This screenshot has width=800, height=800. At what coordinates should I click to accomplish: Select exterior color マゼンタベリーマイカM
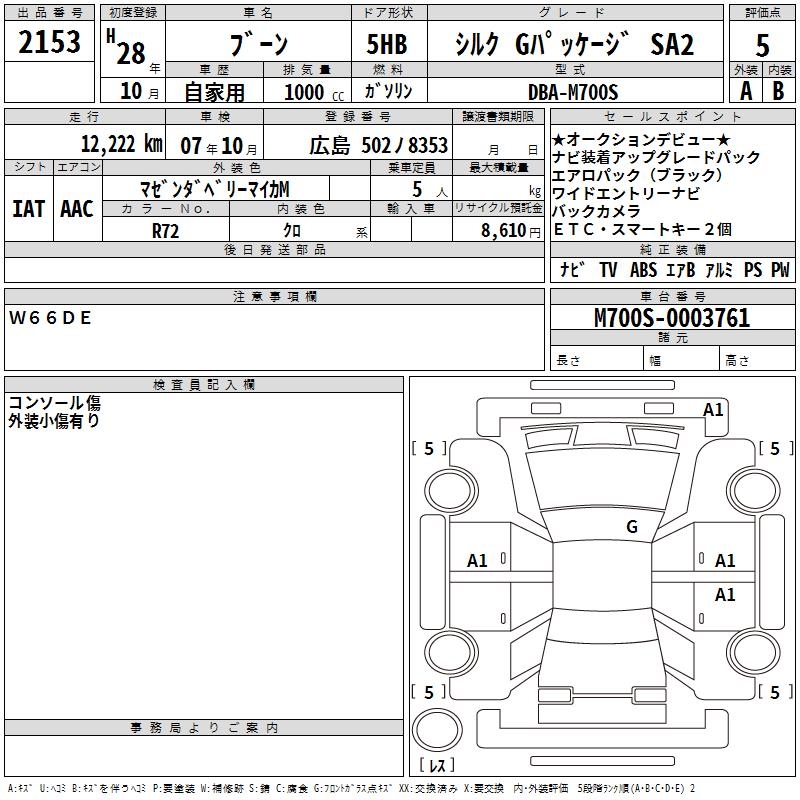[x=215, y=189]
